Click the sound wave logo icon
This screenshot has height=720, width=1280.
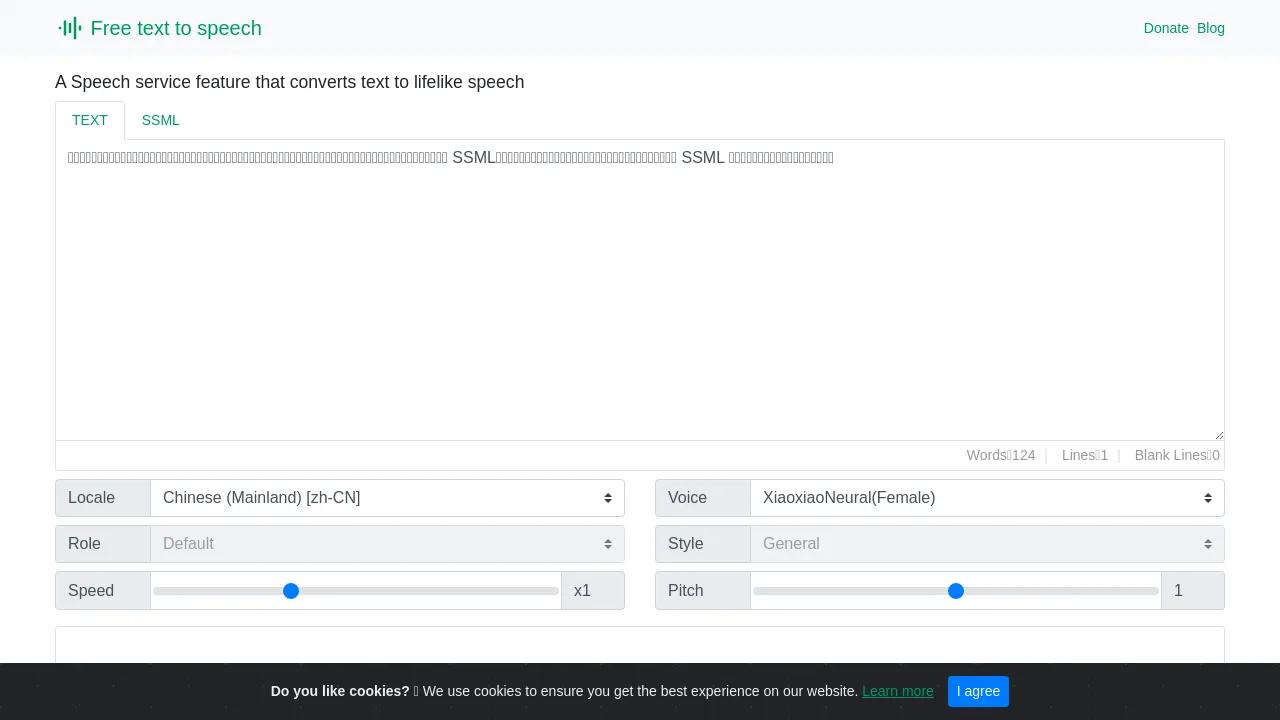(70, 28)
